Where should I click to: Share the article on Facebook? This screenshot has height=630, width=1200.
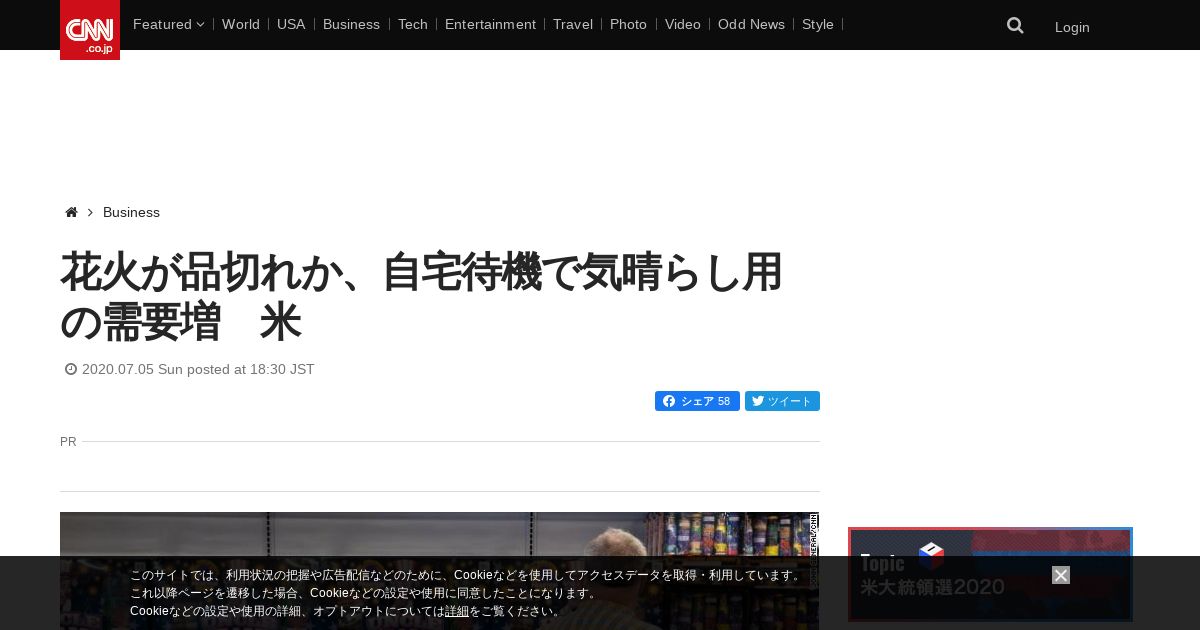pyautogui.click(x=697, y=401)
